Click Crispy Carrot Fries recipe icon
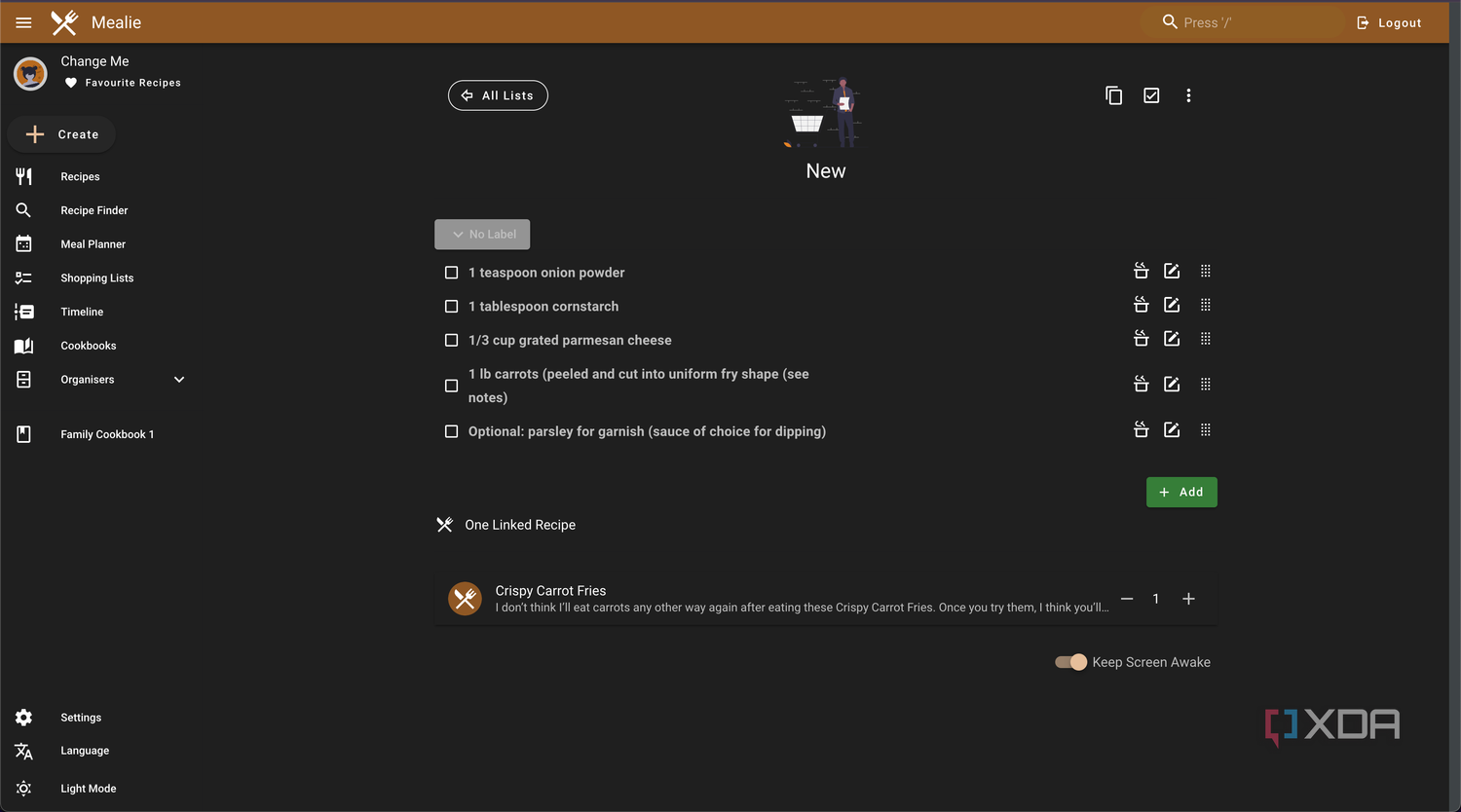 point(465,598)
